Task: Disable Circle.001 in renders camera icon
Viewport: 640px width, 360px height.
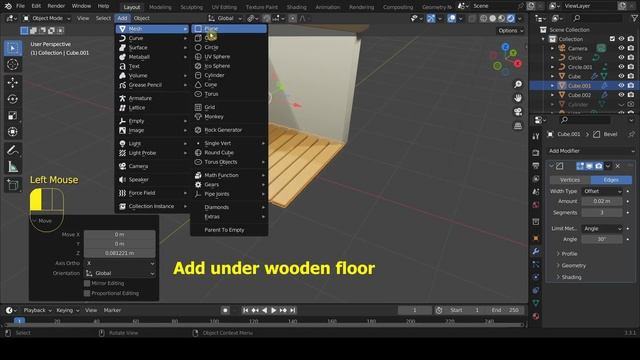Action: [x=631, y=67]
